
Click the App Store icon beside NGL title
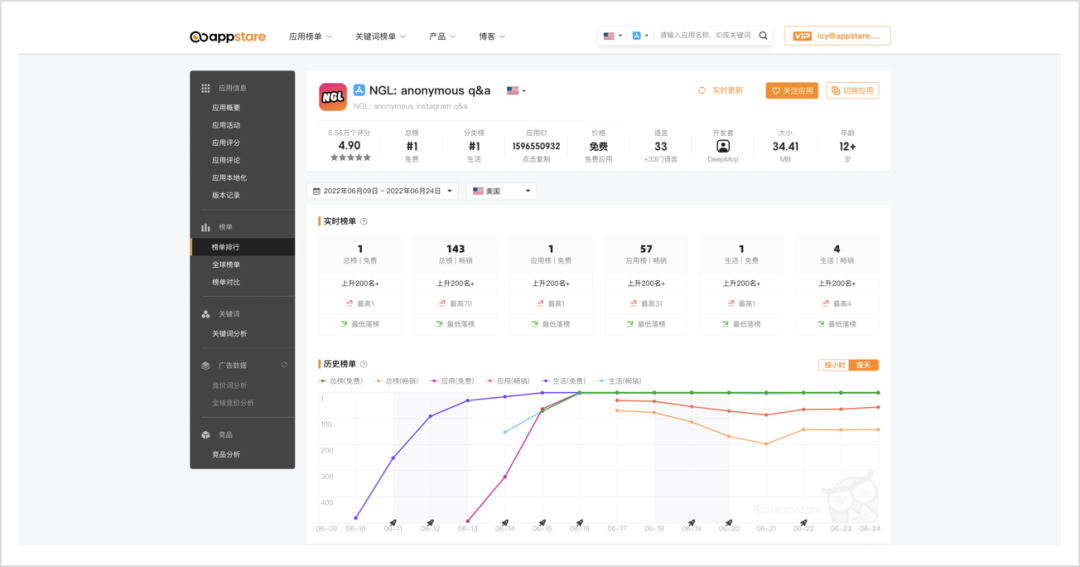(x=359, y=90)
